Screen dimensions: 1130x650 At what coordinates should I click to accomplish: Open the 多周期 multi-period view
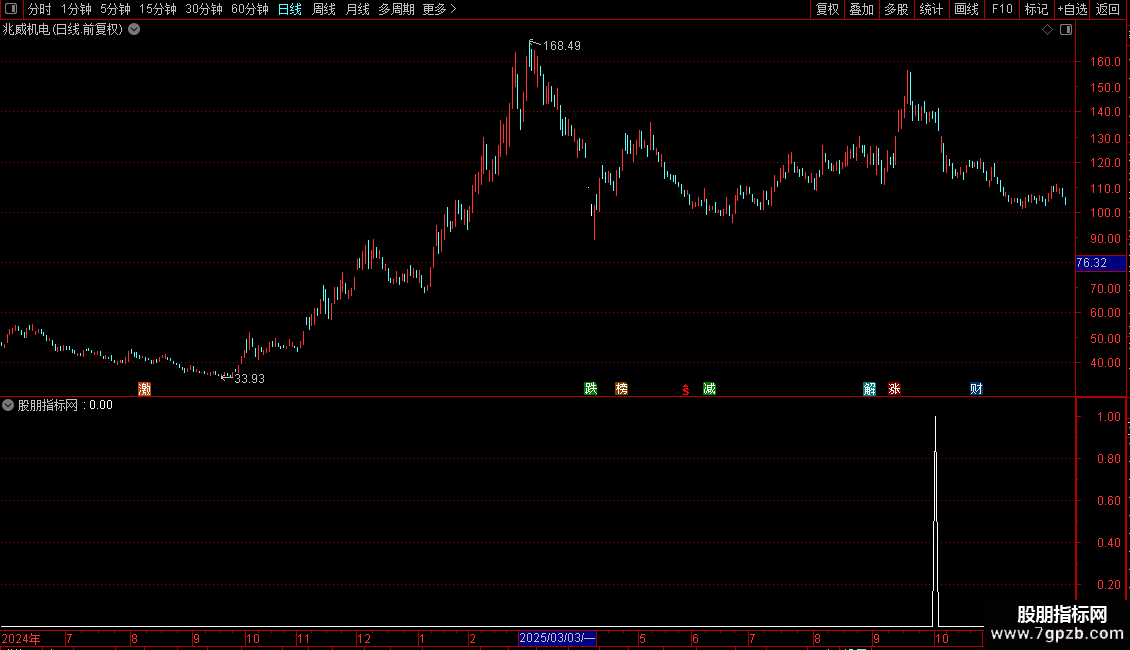pyautogui.click(x=396, y=9)
